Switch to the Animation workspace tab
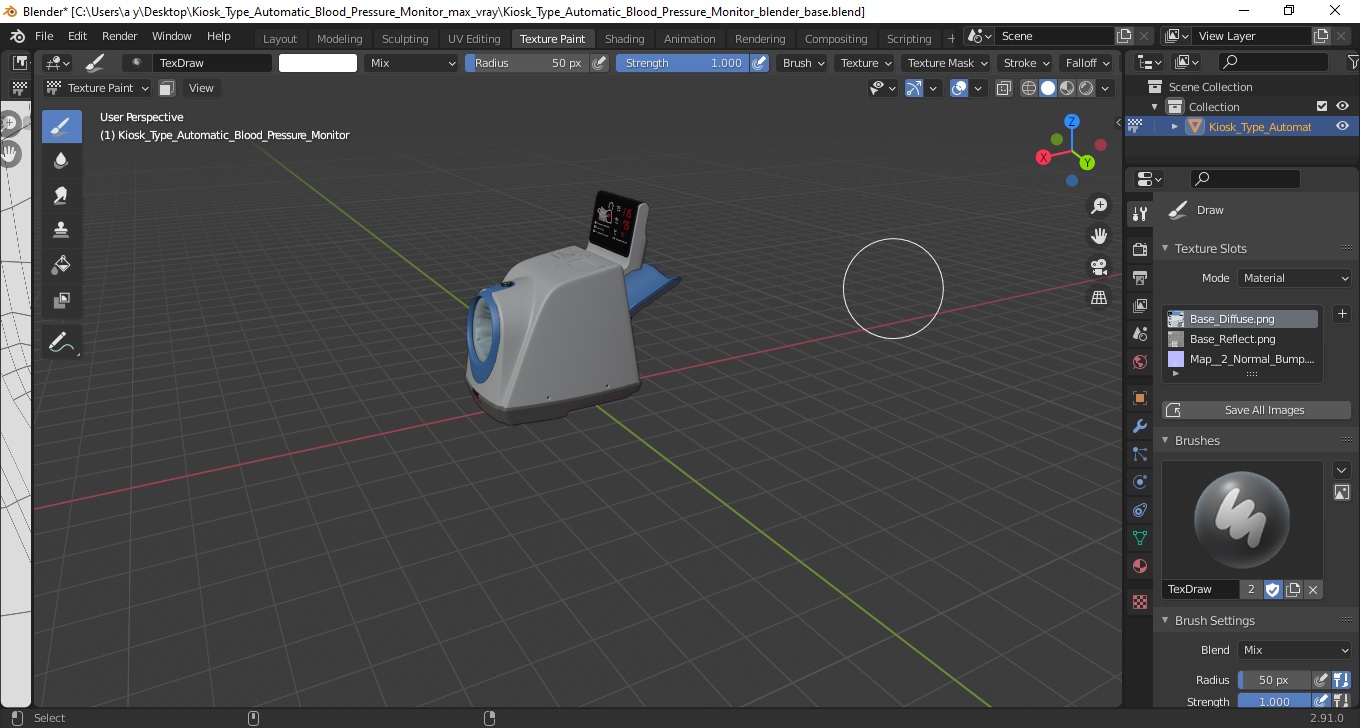This screenshot has height=728, width=1360. point(690,39)
